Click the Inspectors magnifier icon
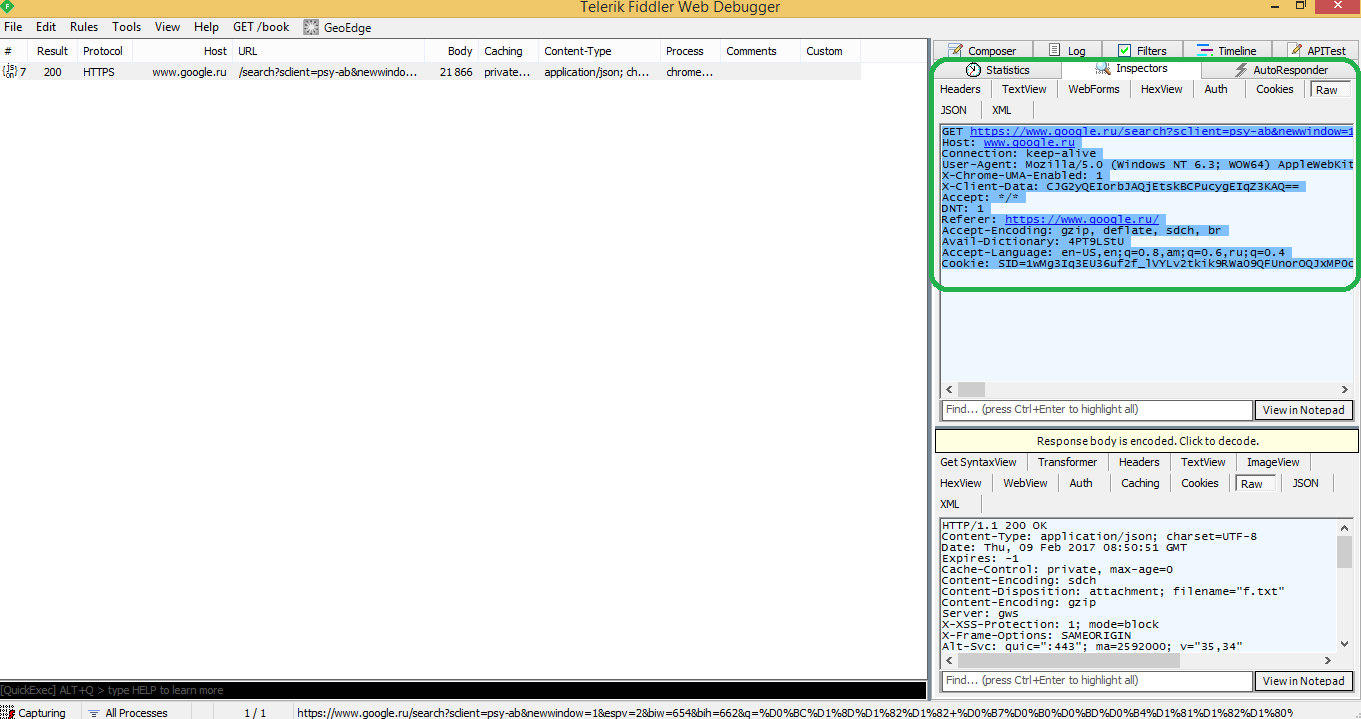 coord(1103,68)
